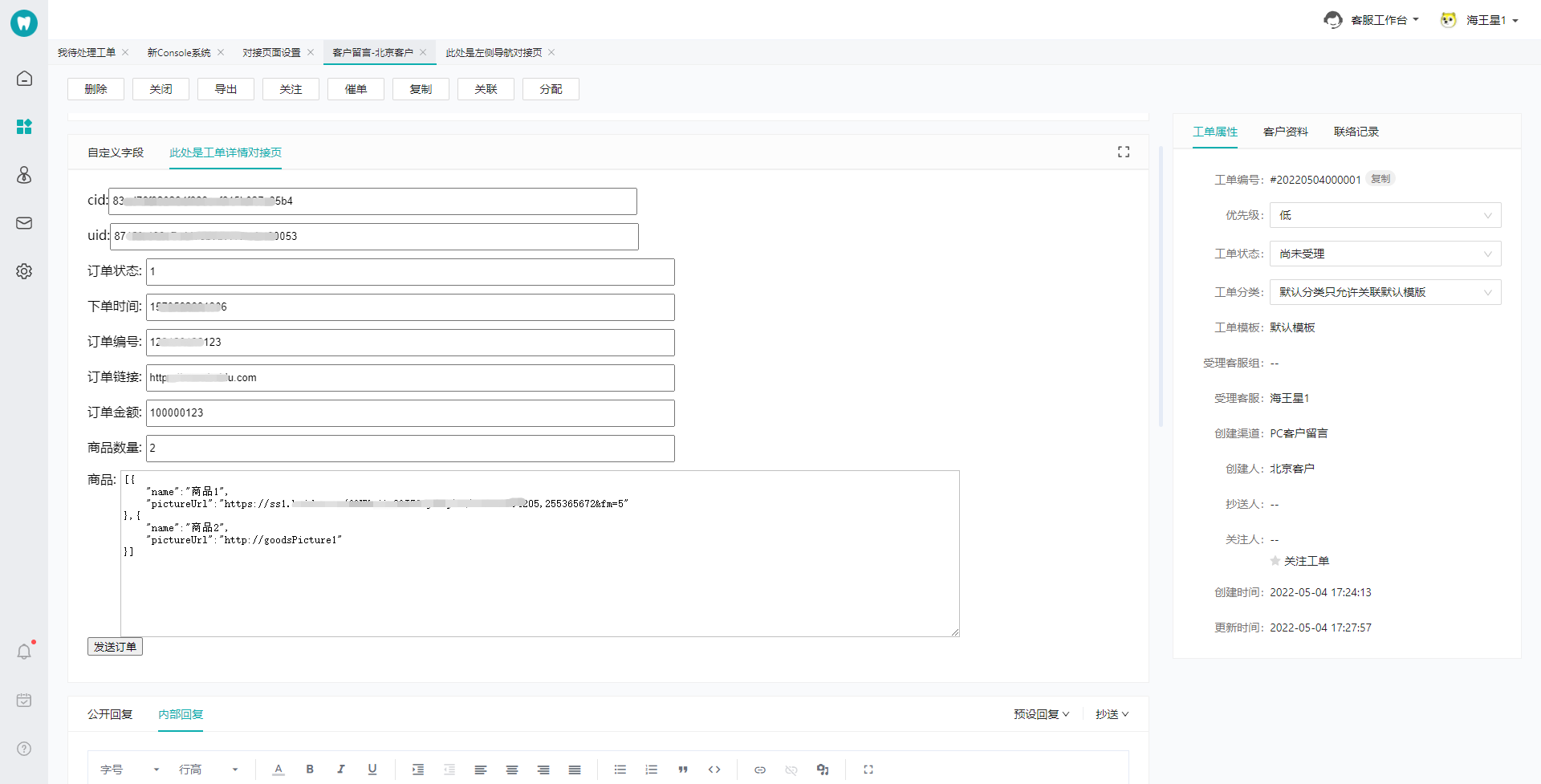Screen dimensions: 1541x784
Task: Open the 工单状态 status dropdown
Action: 1385,254
